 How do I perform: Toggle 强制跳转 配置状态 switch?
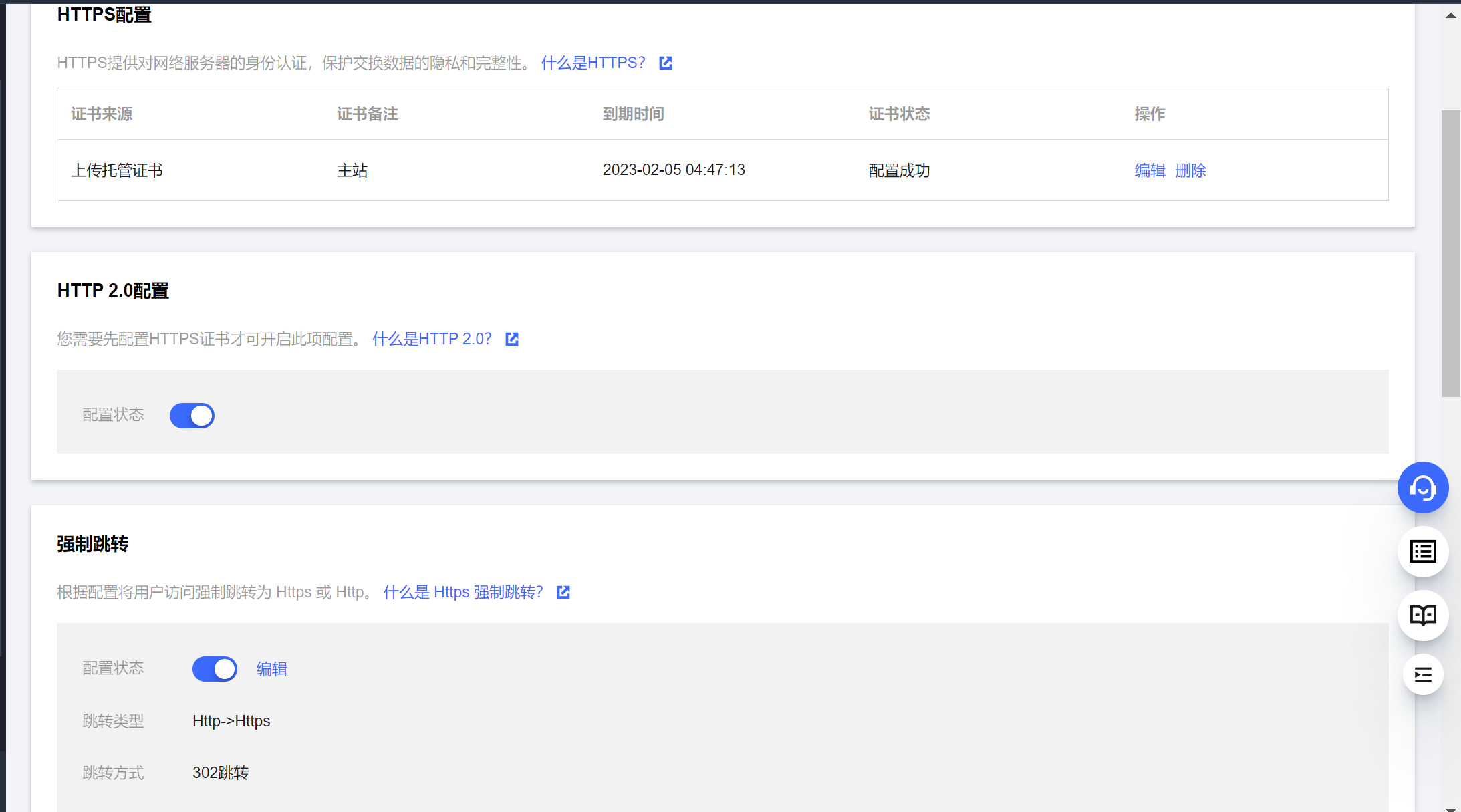(215, 668)
